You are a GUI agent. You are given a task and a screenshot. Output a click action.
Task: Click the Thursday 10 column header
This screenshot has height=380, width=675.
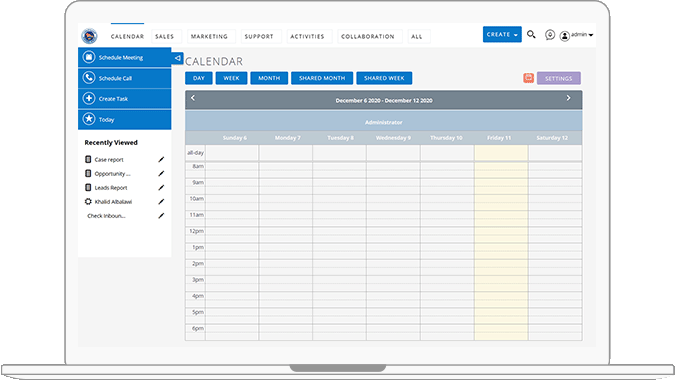pos(446,138)
